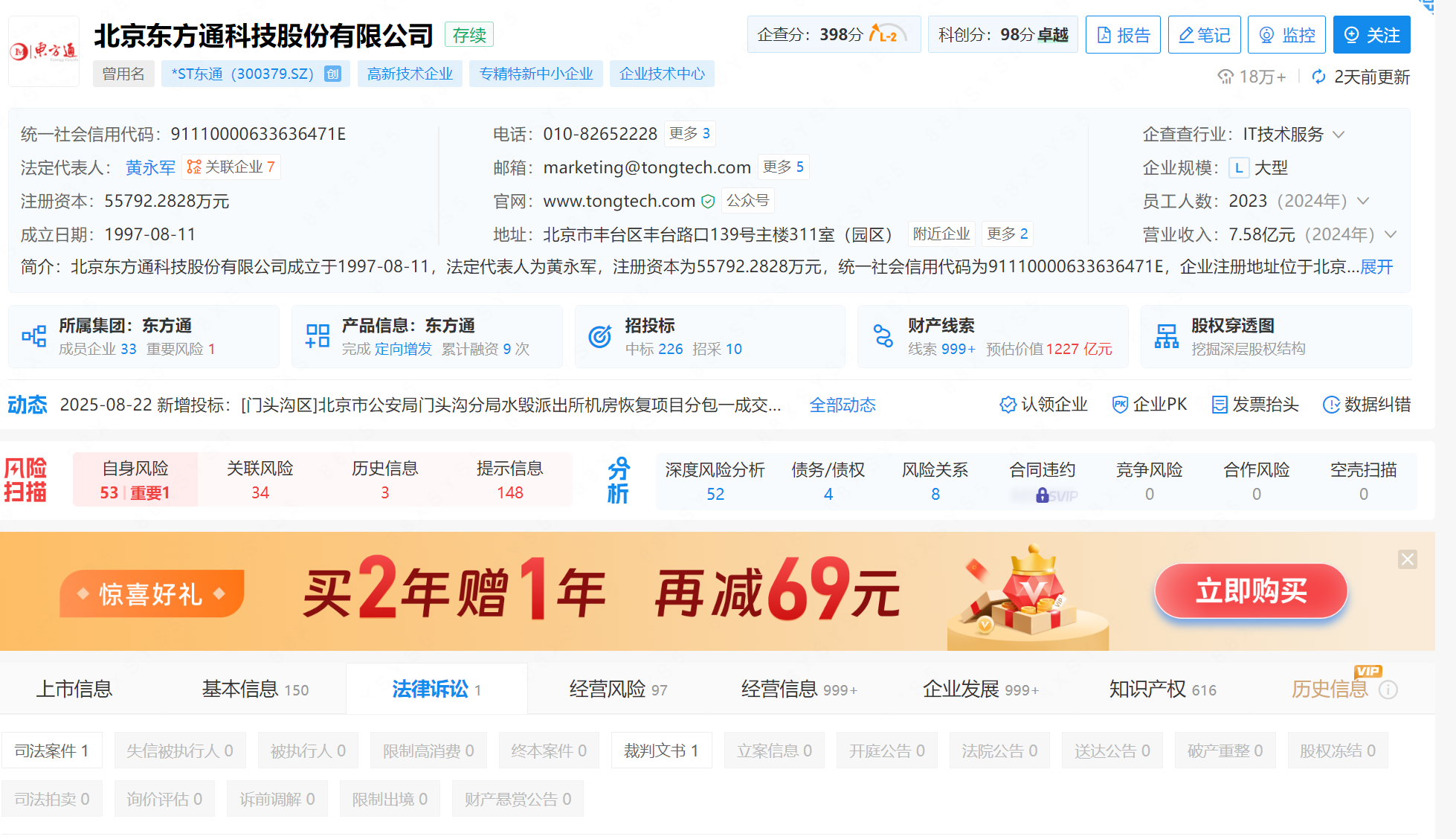This screenshot has height=839, width=1456.
Task: Select 关联风险 34 risk tab
Action: pyautogui.click(x=260, y=480)
